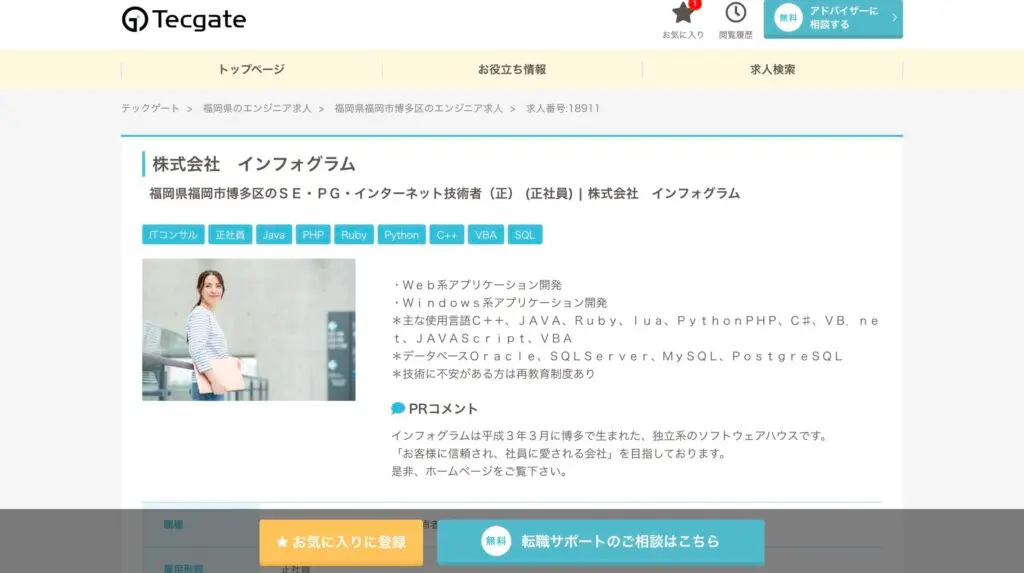Select the Ruby tag
1024x573 pixels.
[x=354, y=235]
